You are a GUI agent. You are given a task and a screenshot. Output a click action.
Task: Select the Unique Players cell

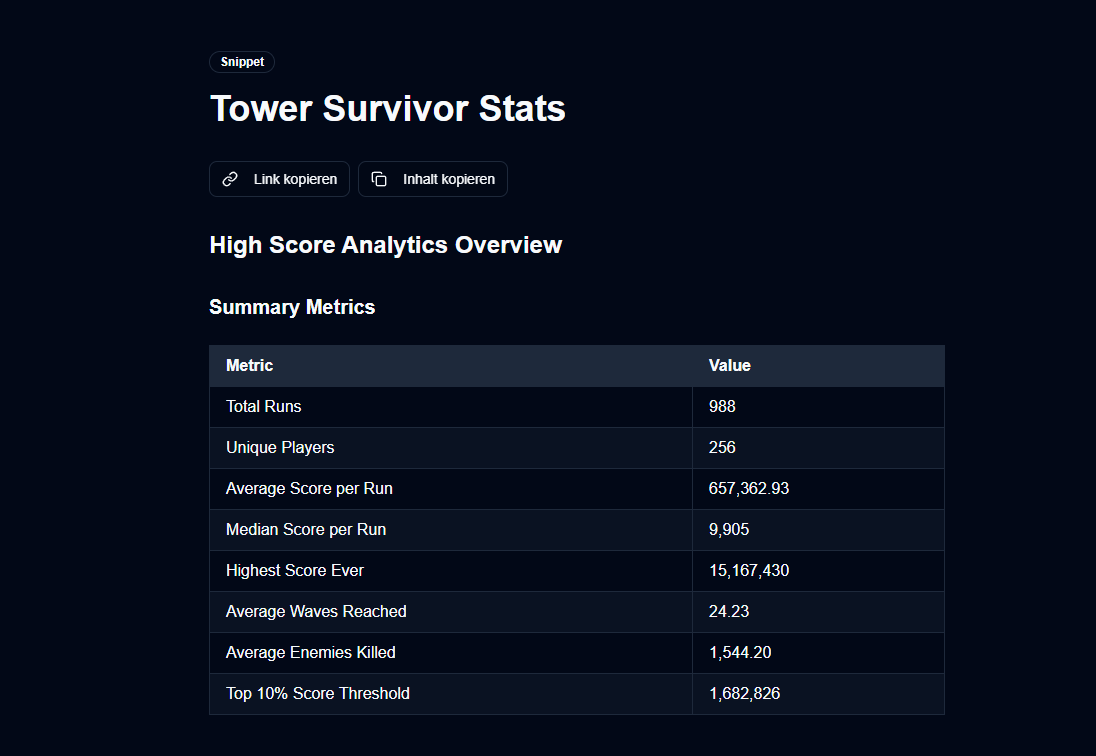pyautogui.click(x=451, y=448)
